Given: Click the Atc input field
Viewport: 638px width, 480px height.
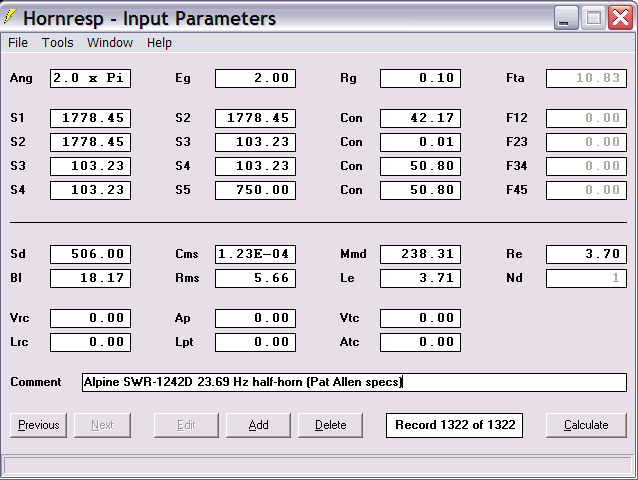Looking at the screenshot, I should pyautogui.click(x=420, y=342).
